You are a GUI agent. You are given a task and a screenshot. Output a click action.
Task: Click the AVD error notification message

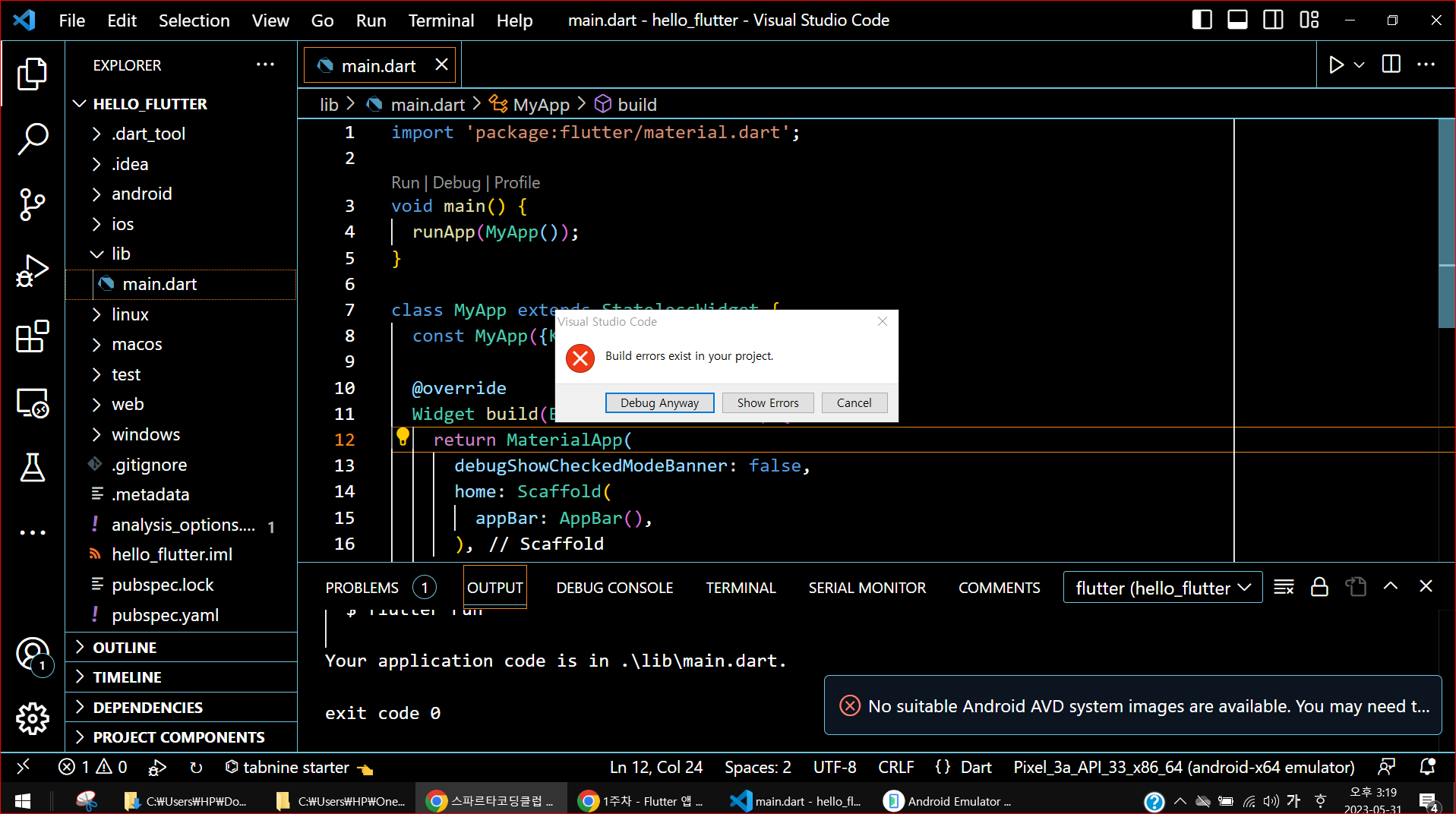tap(1148, 706)
